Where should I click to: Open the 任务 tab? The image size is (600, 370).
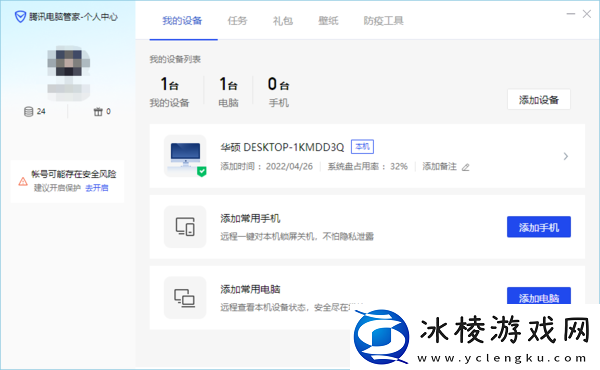(237, 21)
